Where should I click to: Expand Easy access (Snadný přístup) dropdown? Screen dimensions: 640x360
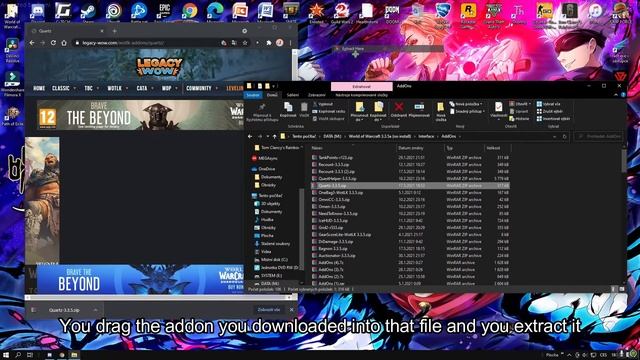point(466,111)
